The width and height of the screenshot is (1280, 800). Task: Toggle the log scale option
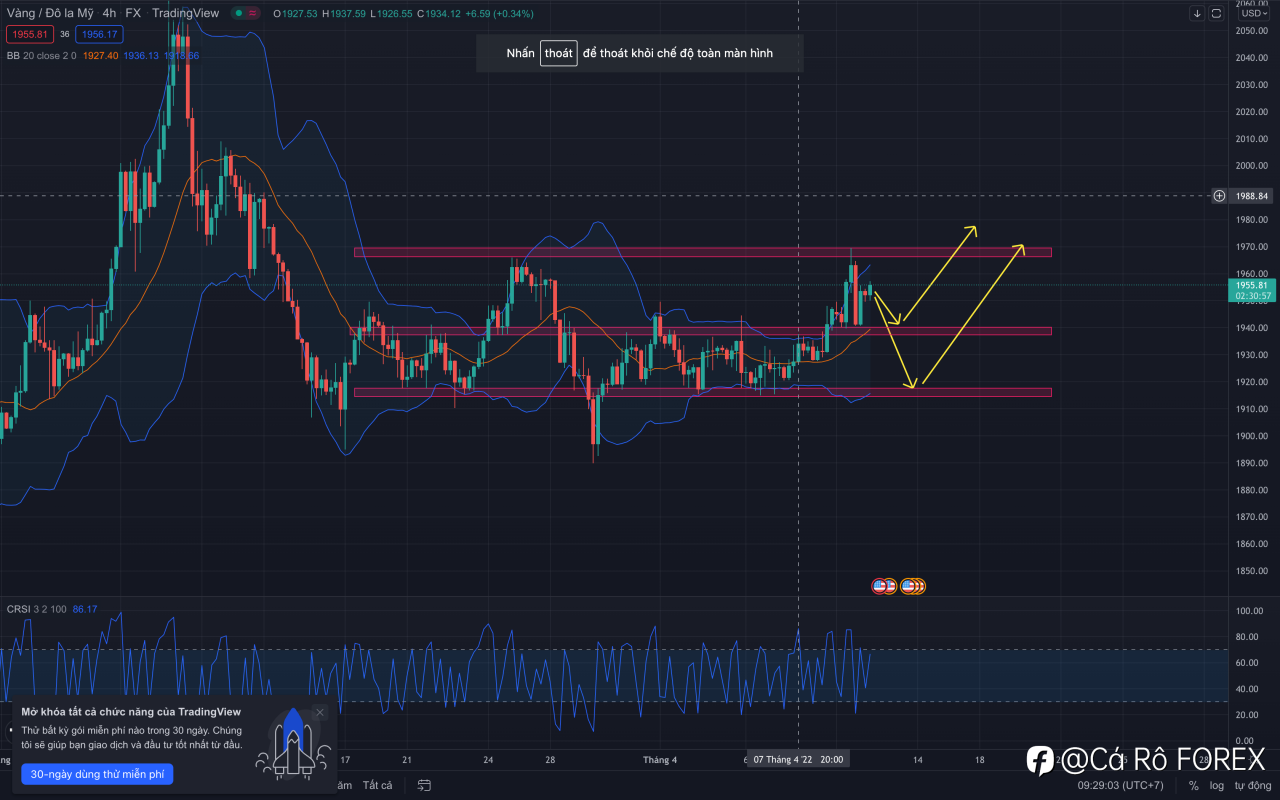1216,785
